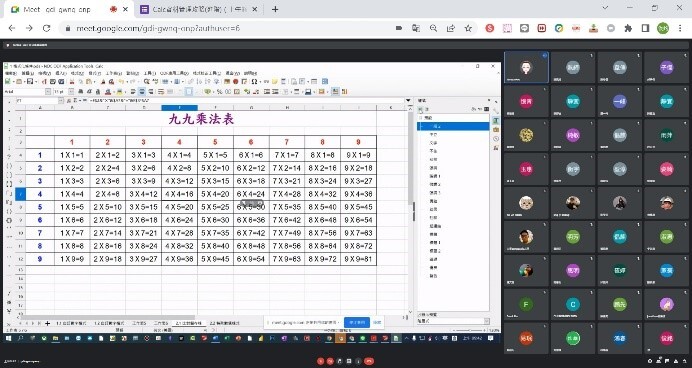
Task: Click the Omega special character icon
Action: click(254, 82)
